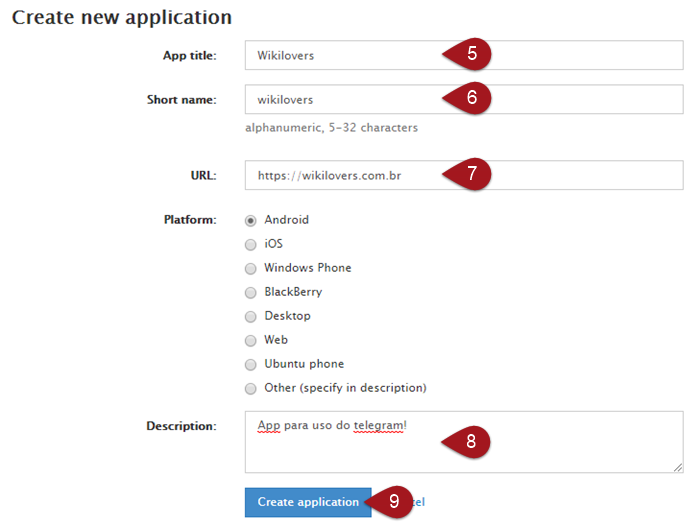Image resolution: width=695 pixels, height=524 pixels.
Task: Choose Web as the platform
Action: pos(251,340)
